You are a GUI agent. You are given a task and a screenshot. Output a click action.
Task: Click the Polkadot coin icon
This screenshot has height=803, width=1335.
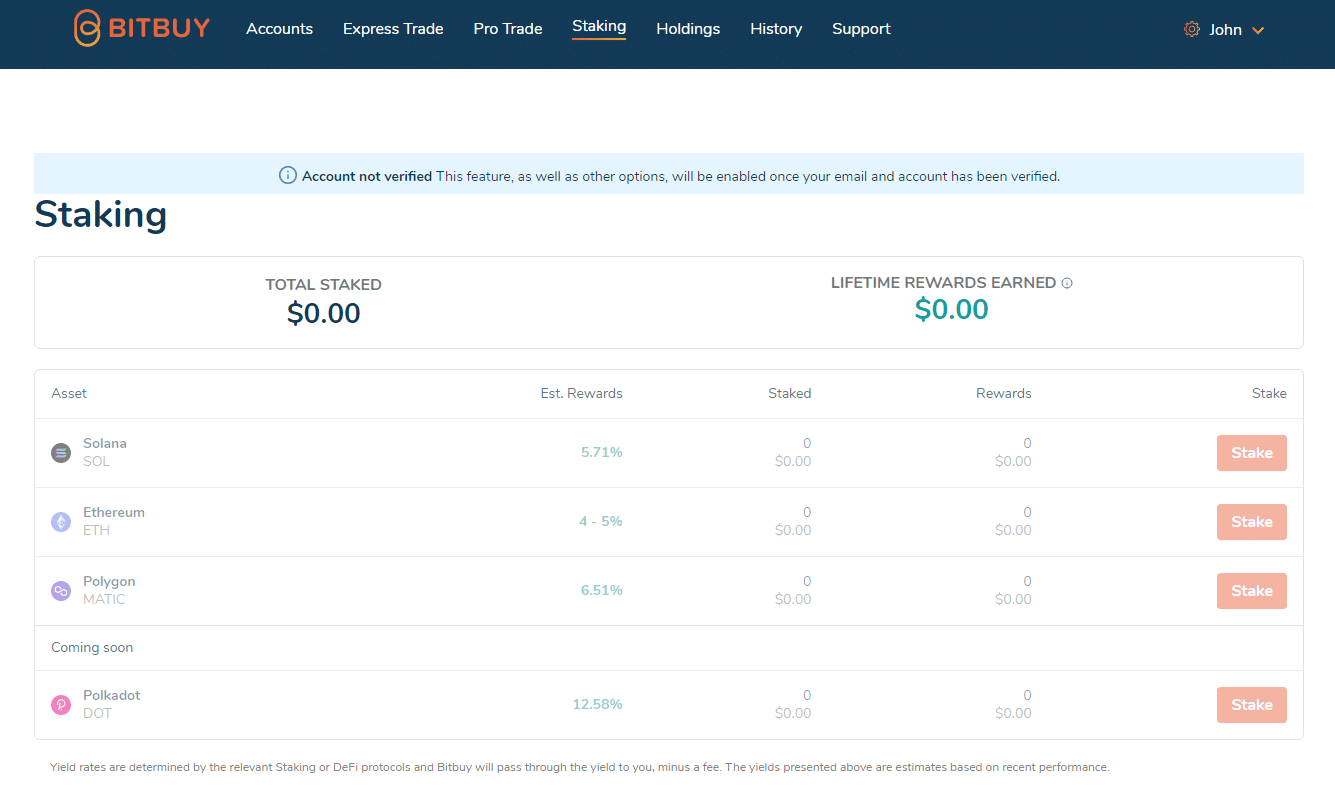(61, 705)
